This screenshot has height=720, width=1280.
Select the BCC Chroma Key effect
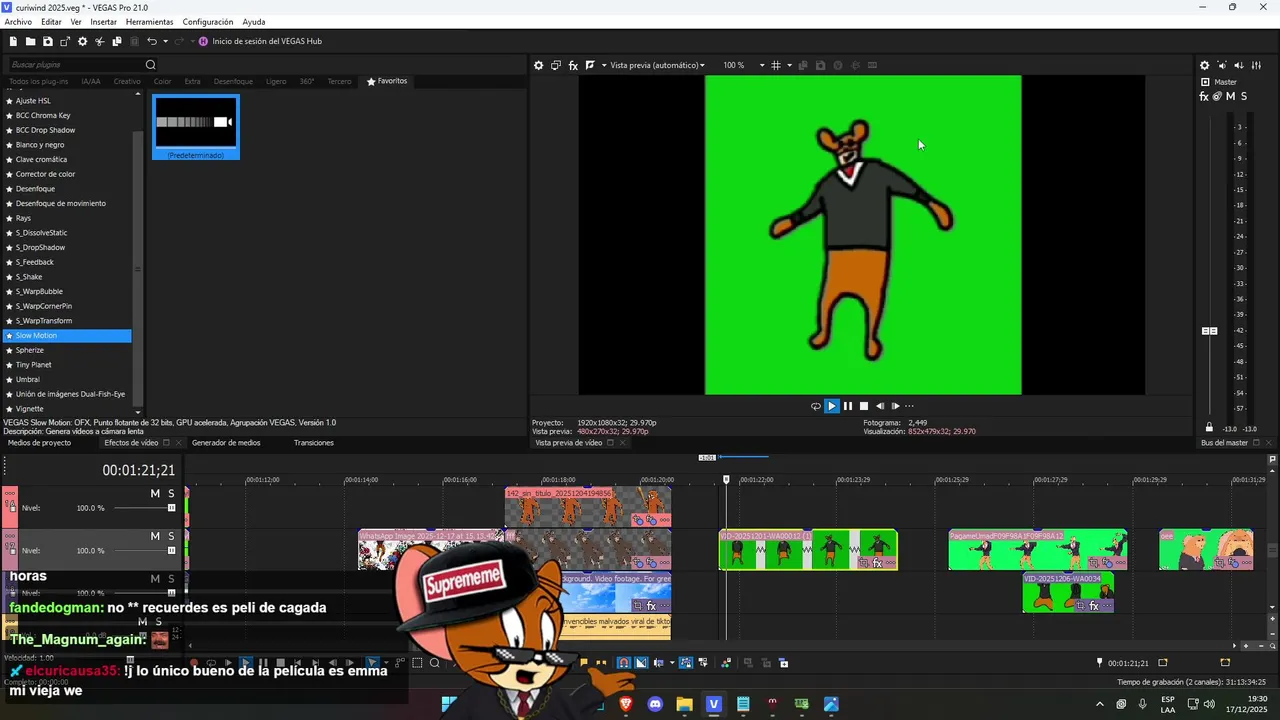tap(43, 115)
